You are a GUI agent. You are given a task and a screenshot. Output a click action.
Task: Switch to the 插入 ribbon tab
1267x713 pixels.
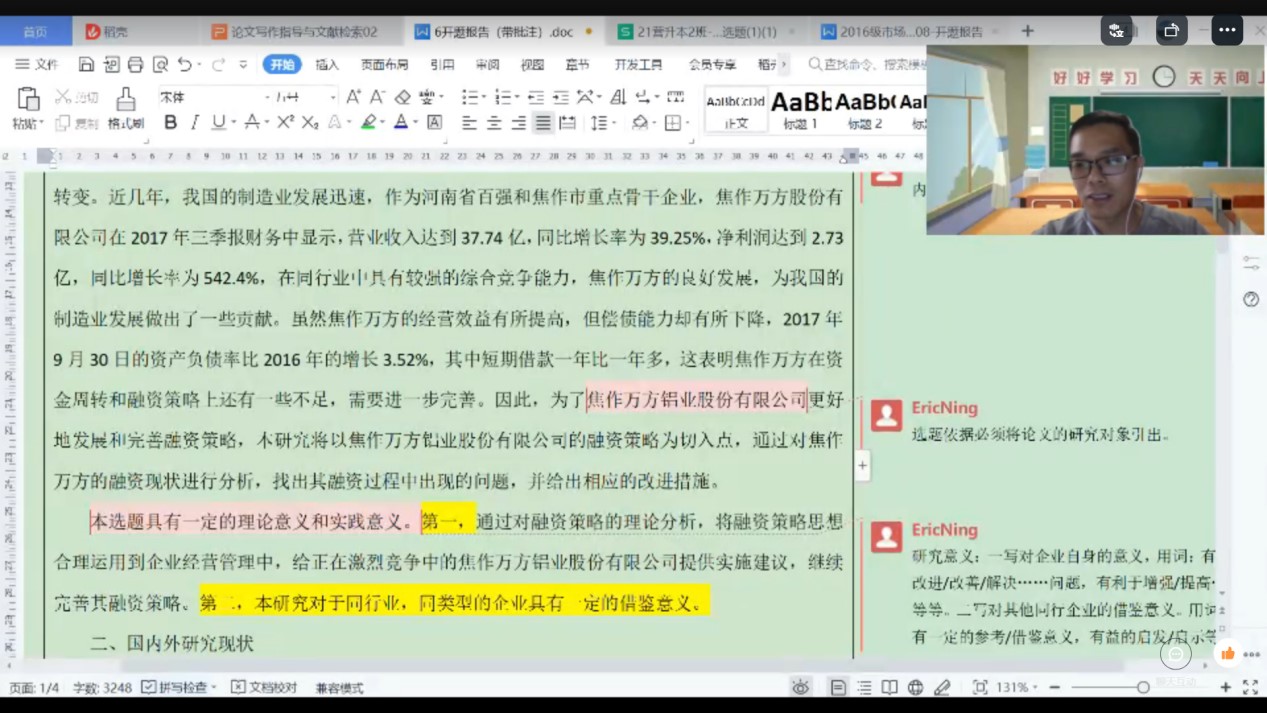327,65
